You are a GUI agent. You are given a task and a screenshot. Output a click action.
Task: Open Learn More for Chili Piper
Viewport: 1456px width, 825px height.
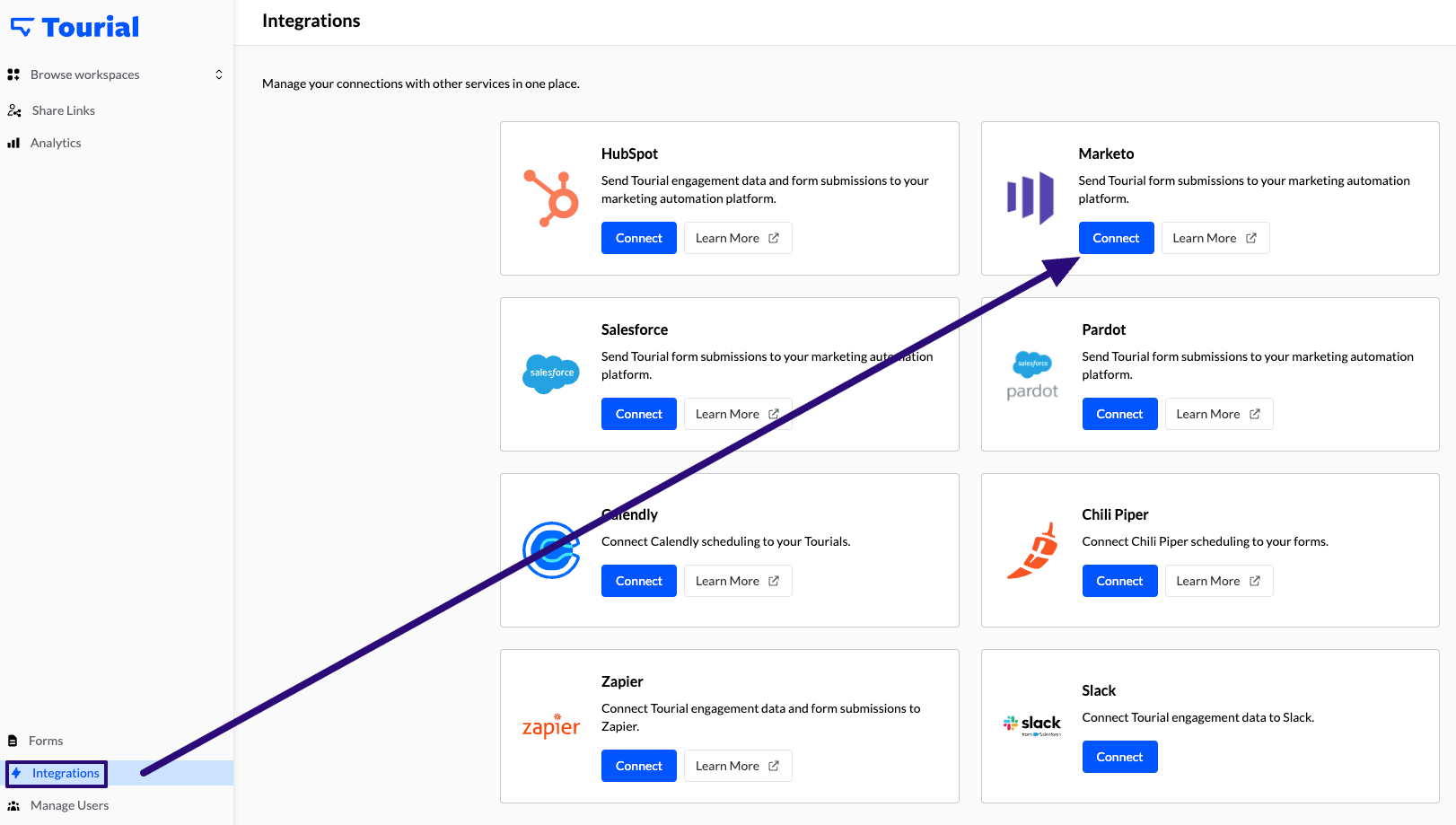pos(1218,581)
